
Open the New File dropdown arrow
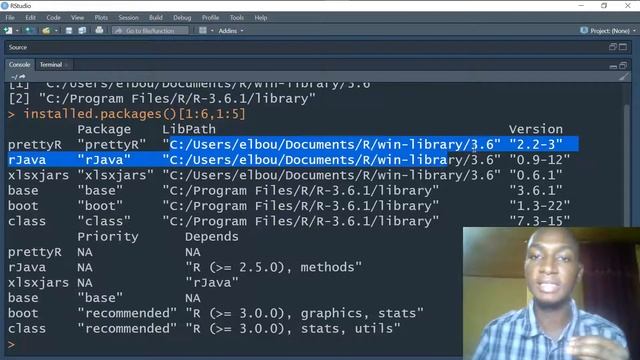[x=17, y=31]
